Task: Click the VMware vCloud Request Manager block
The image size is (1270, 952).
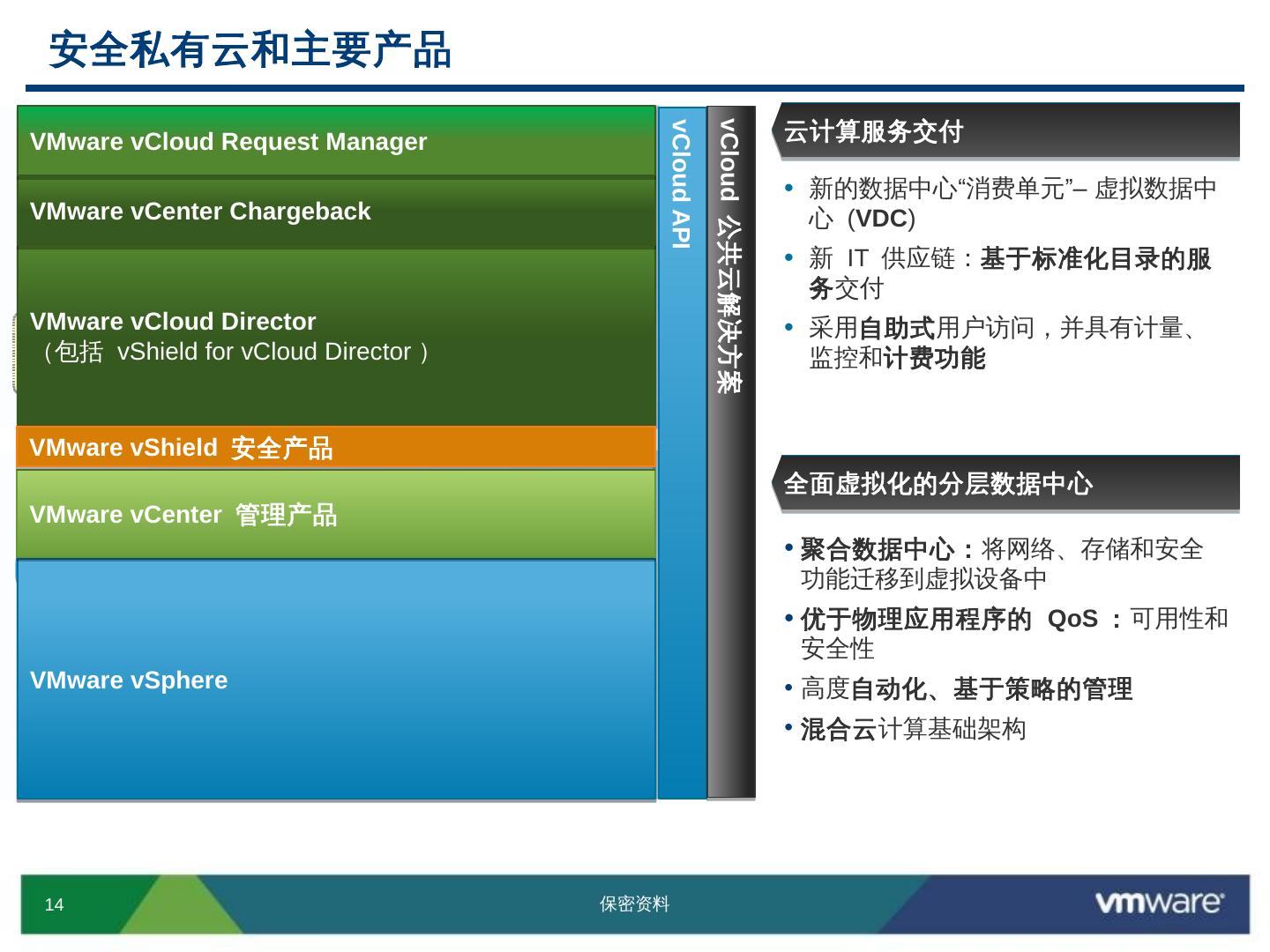Action: pyautogui.click(x=336, y=141)
